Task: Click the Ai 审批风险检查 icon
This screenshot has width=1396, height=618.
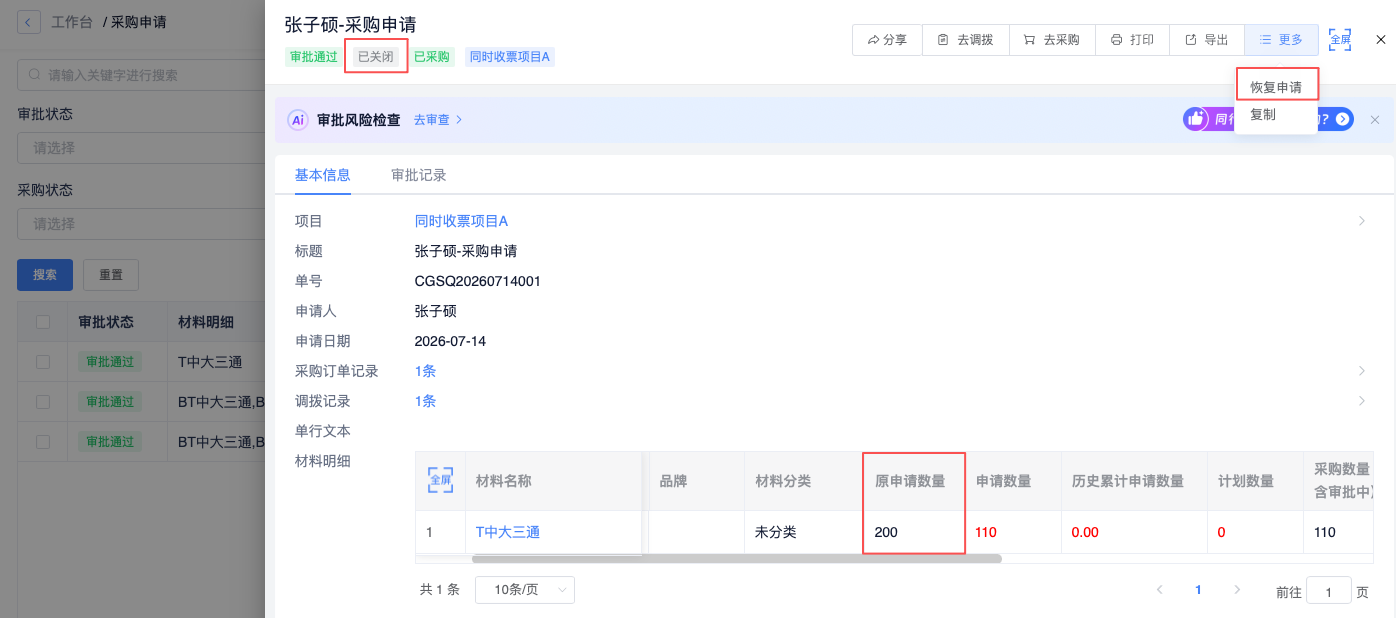Action: (297, 120)
